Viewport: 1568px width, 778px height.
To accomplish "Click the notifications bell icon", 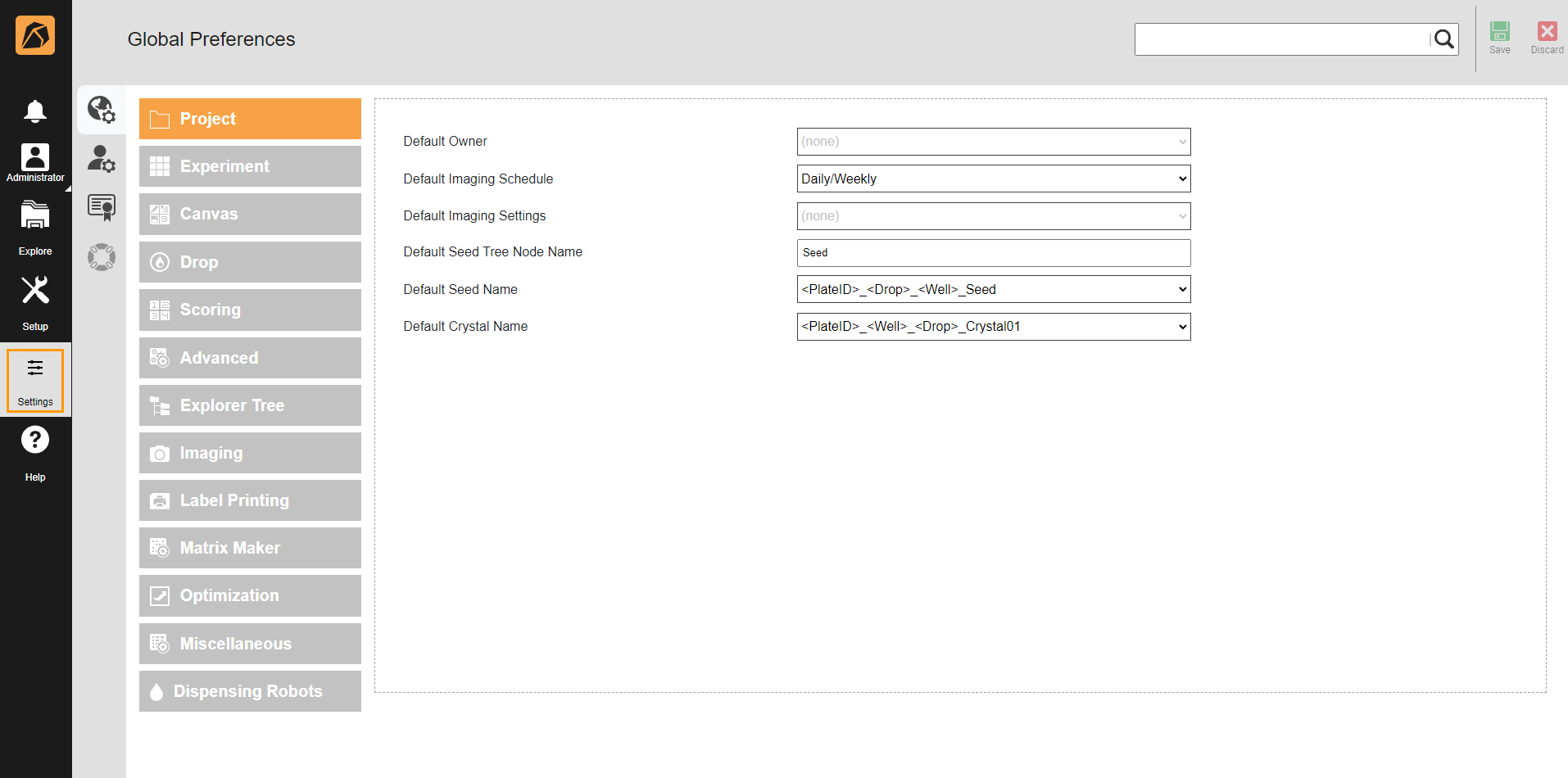I will click(34, 111).
